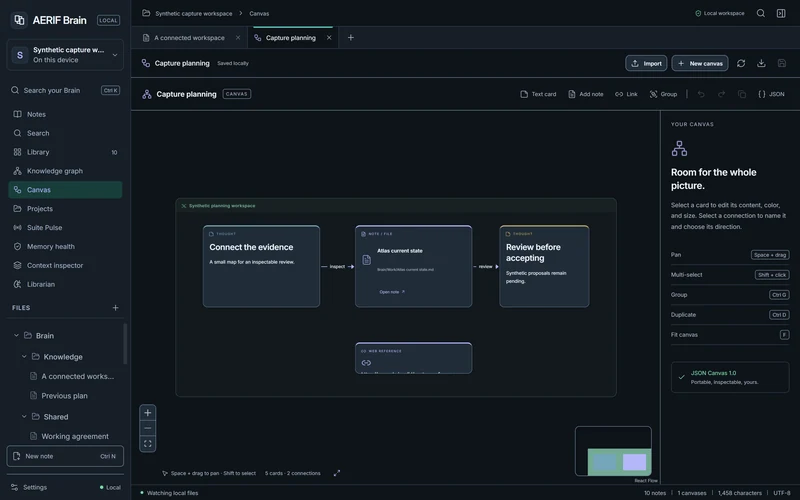Click the New note button
The height and width of the screenshot is (500, 800).
click(x=65, y=456)
